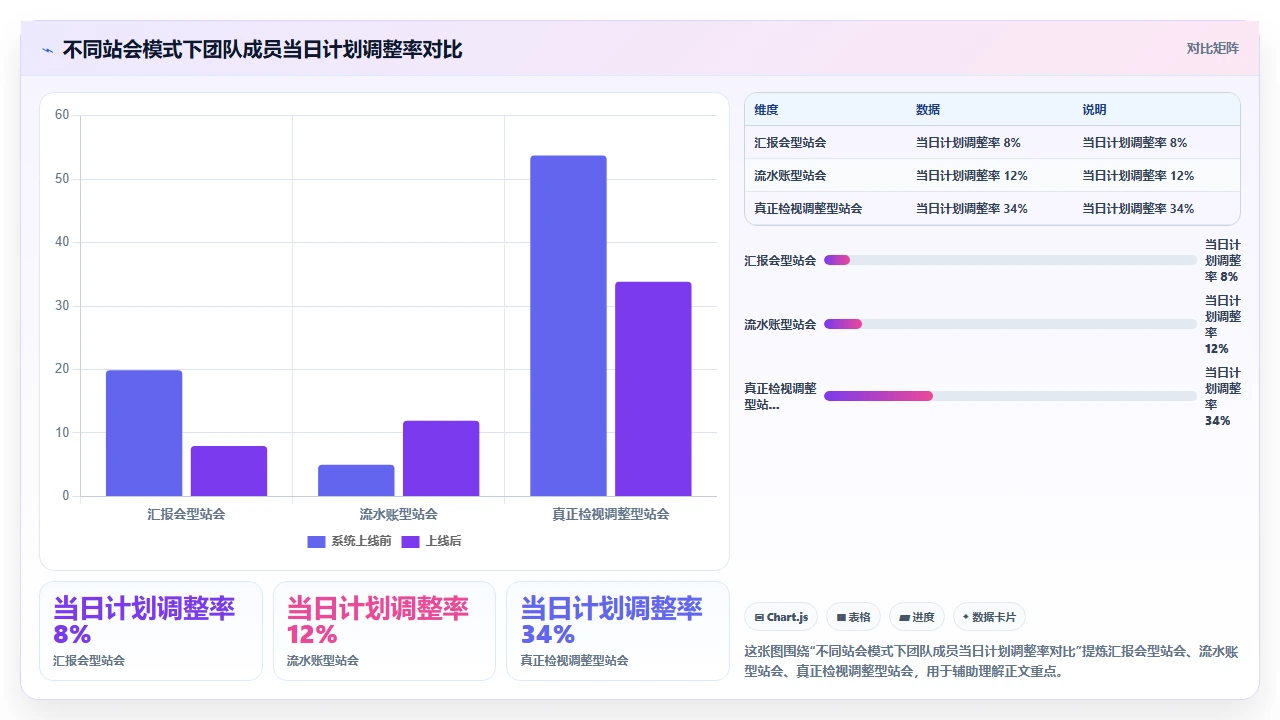The height and width of the screenshot is (720, 1280).
Task: Click the 汇报会型站会 progress bar
Action: pyautogui.click(x=1010, y=260)
